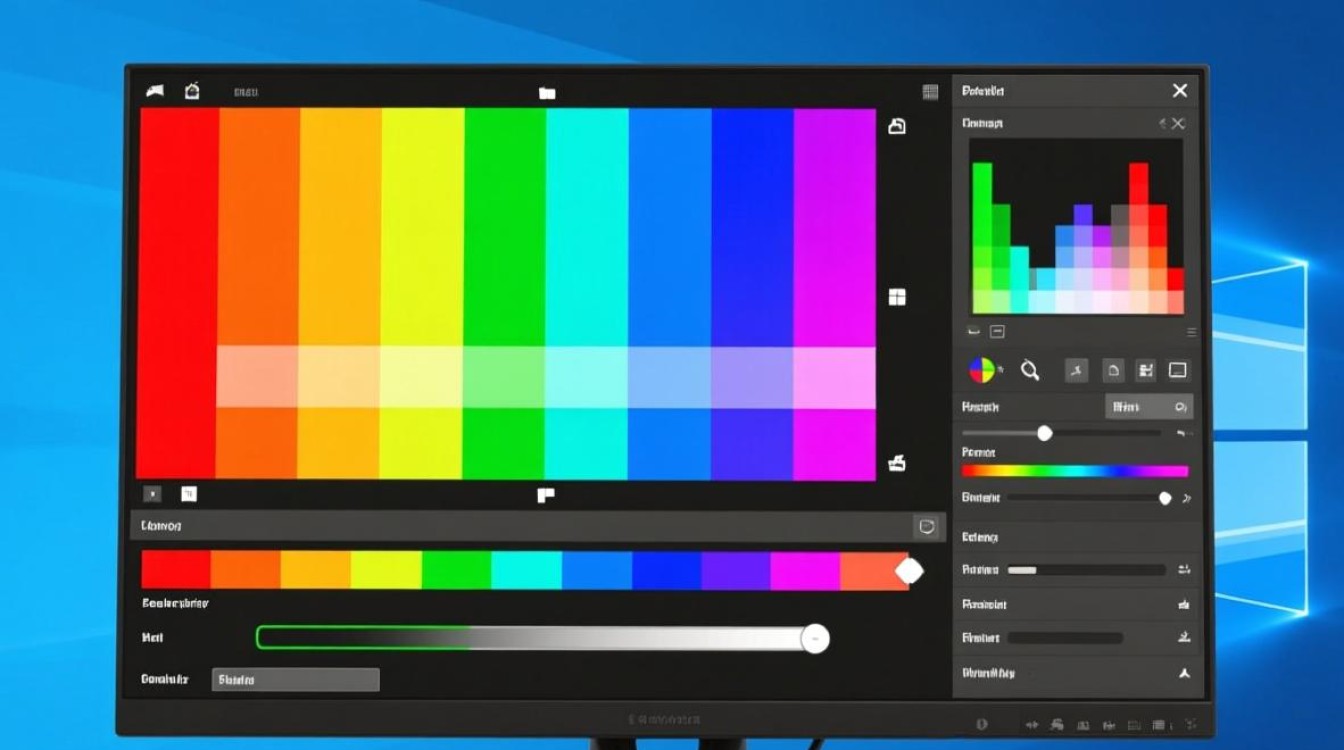Click the reset arrow beside the first right-panel slider
Screen dimensions: 1344x750
point(1183,433)
